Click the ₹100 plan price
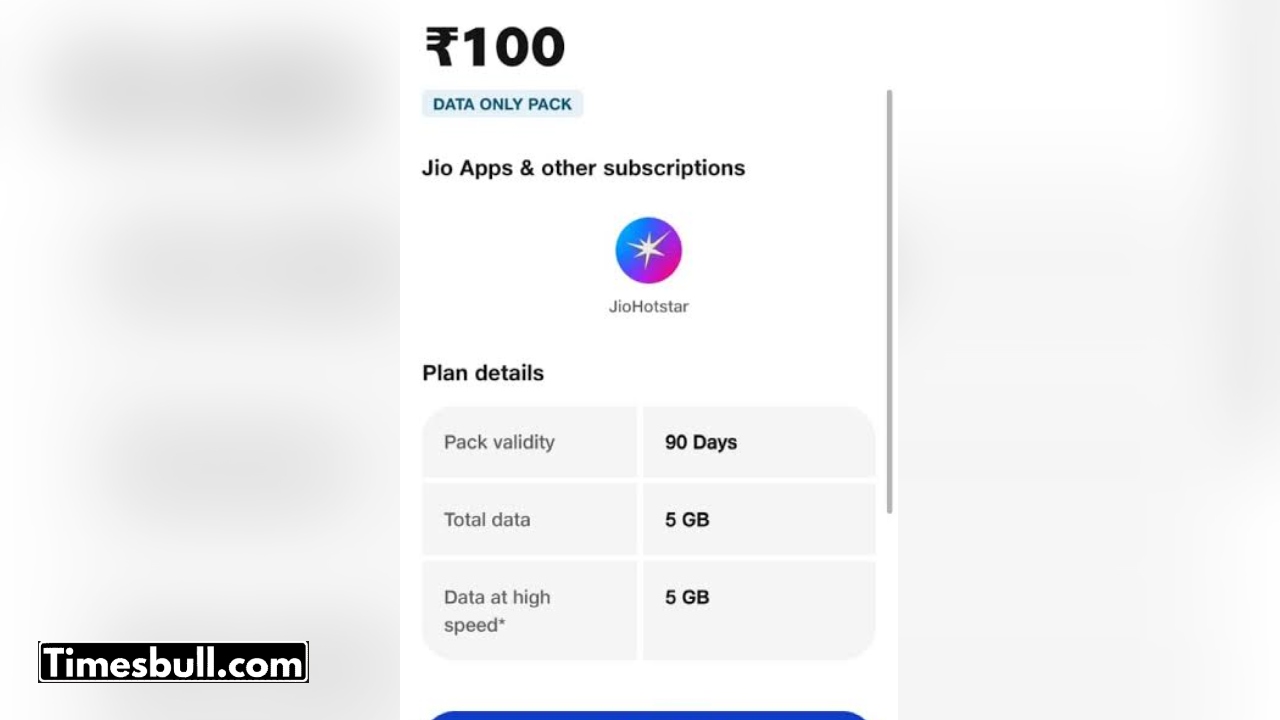 pyautogui.click(x=495, y=47)
